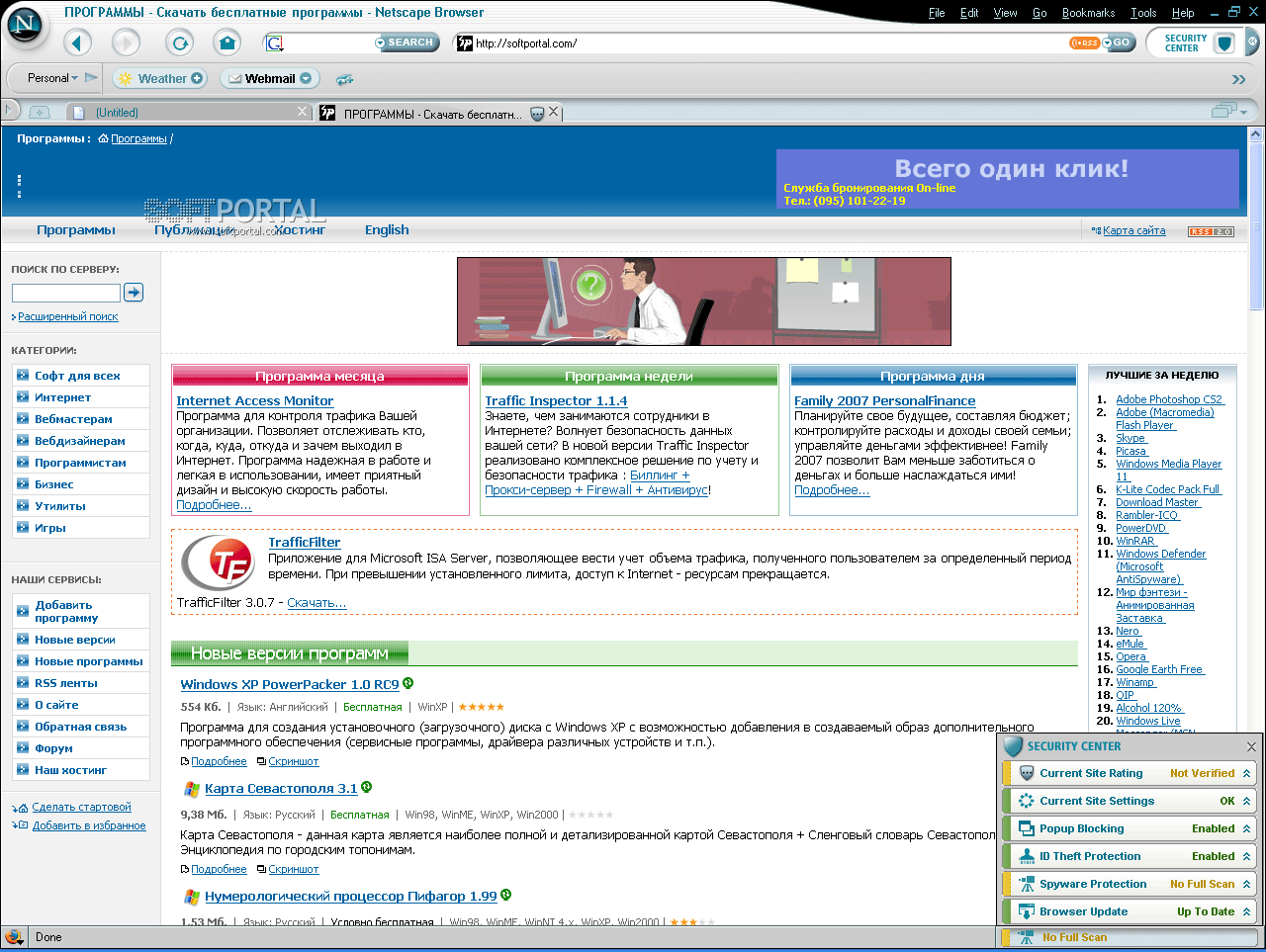Click star rating of Карта Севастополя

(590, 815)
